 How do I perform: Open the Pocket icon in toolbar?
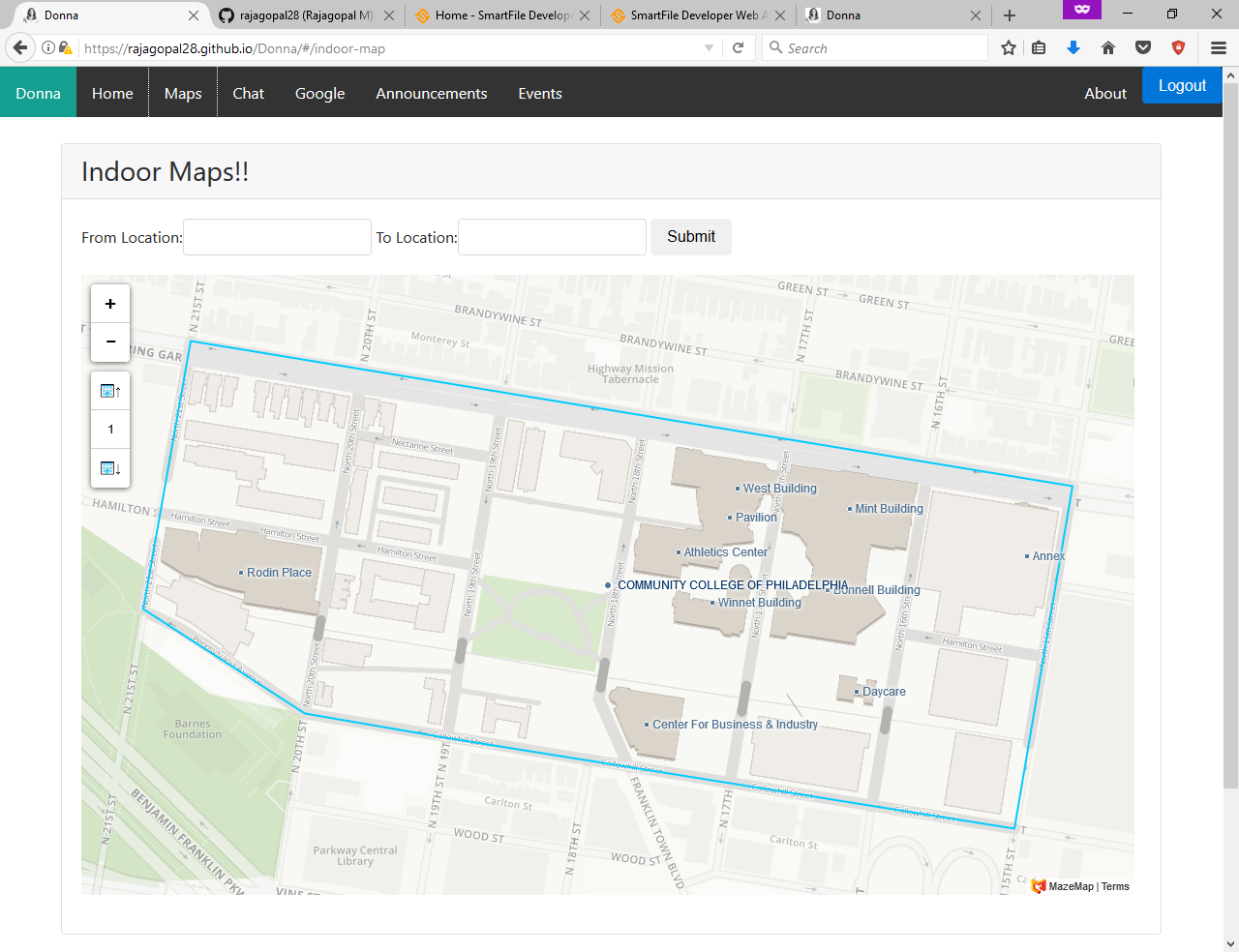coord(1143,47)
